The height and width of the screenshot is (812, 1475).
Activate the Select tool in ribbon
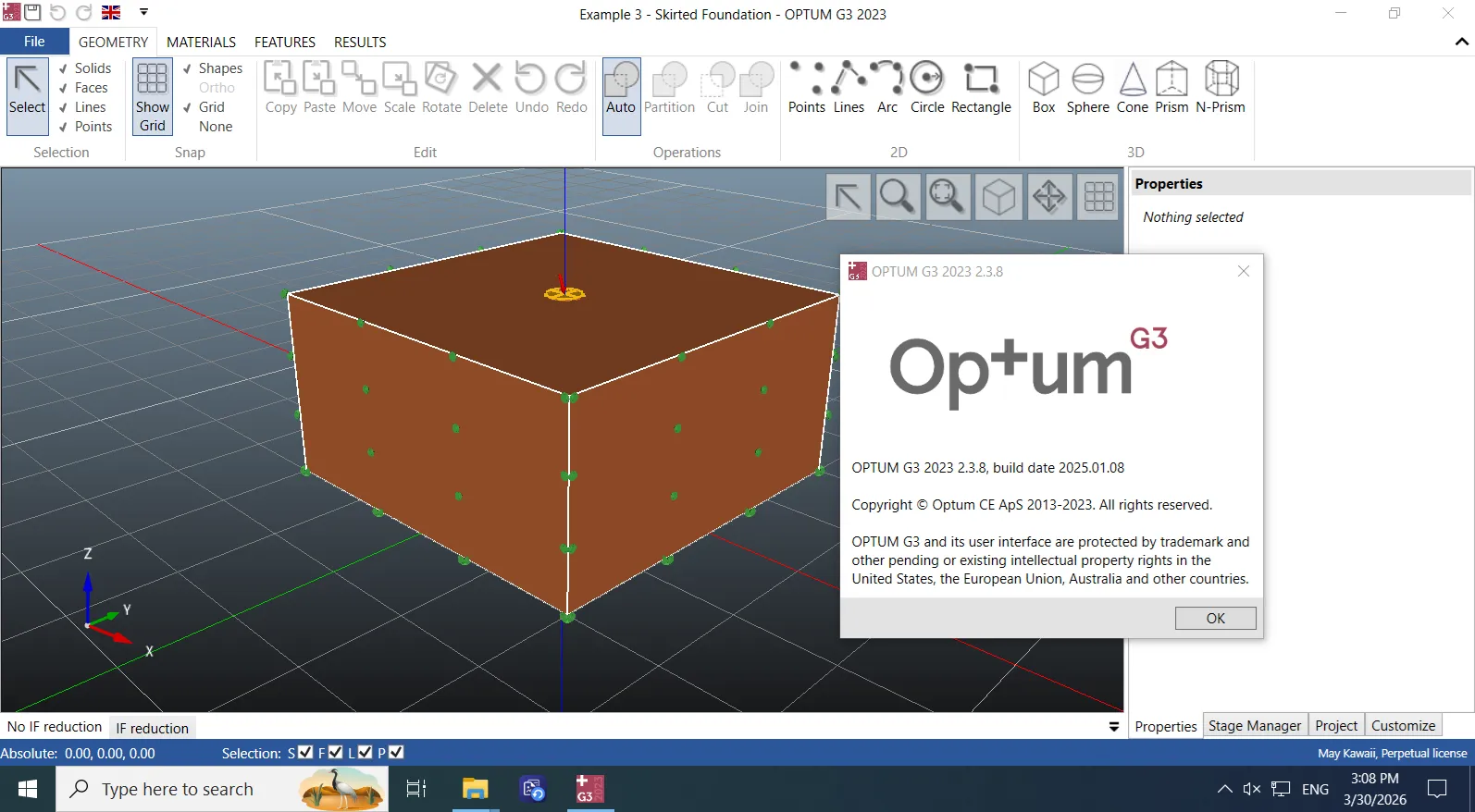pos(28,96)
